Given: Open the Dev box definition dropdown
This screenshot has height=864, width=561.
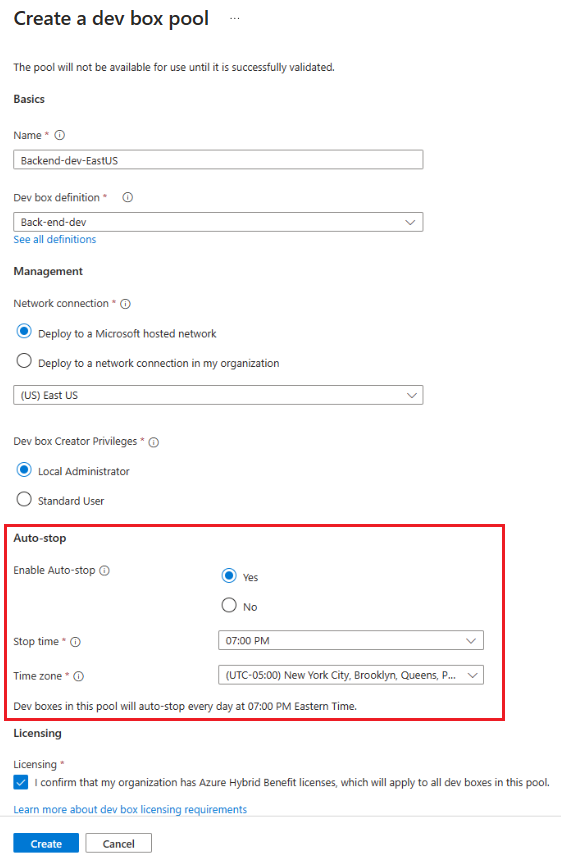Looking at the screenshot, I should [218, 222].
